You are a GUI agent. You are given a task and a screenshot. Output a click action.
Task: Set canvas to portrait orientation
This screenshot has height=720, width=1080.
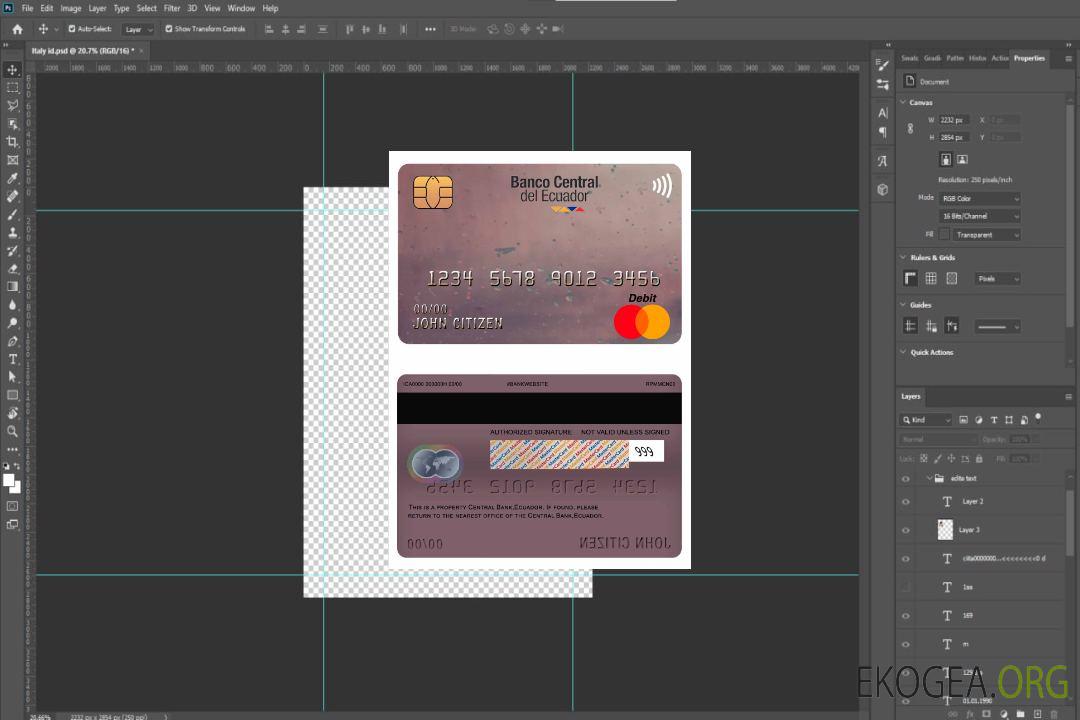tap(946, 160)
